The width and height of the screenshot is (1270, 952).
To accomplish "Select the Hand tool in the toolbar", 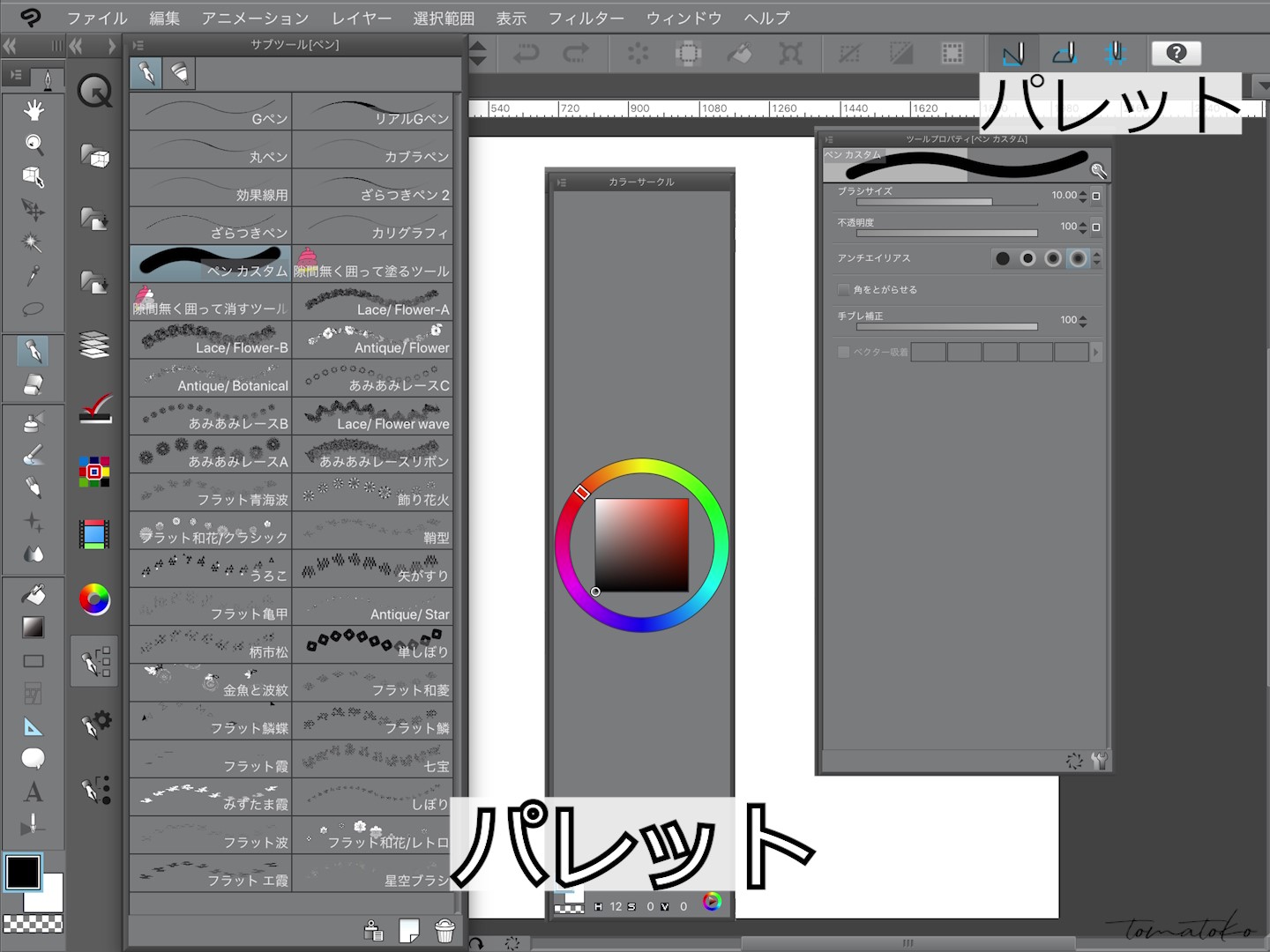I will tap(34, 108).
